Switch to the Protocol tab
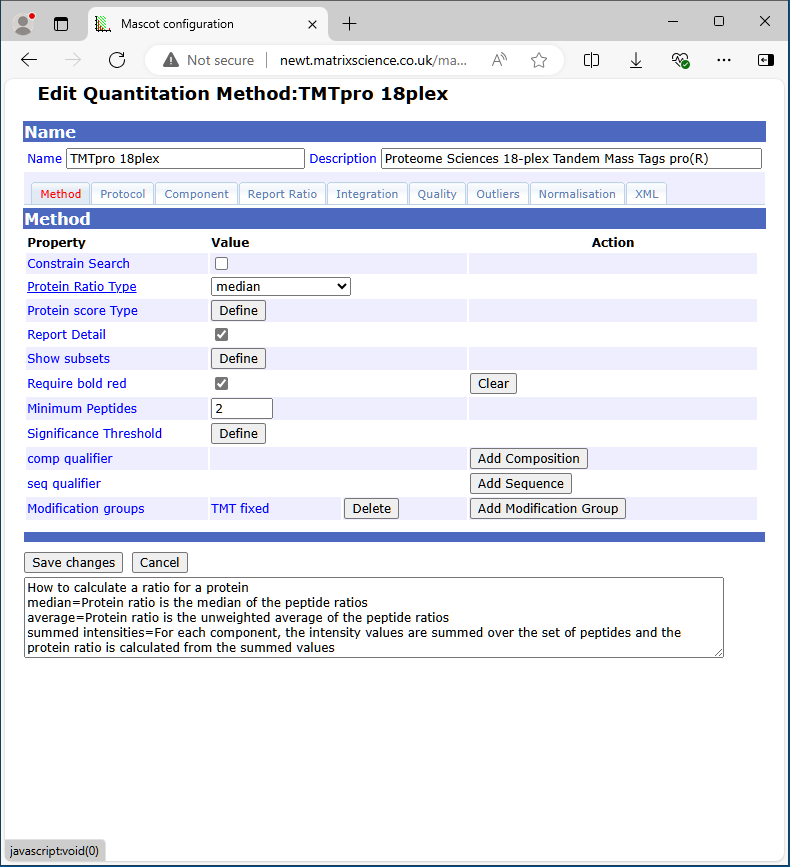 tap(123, 194)
